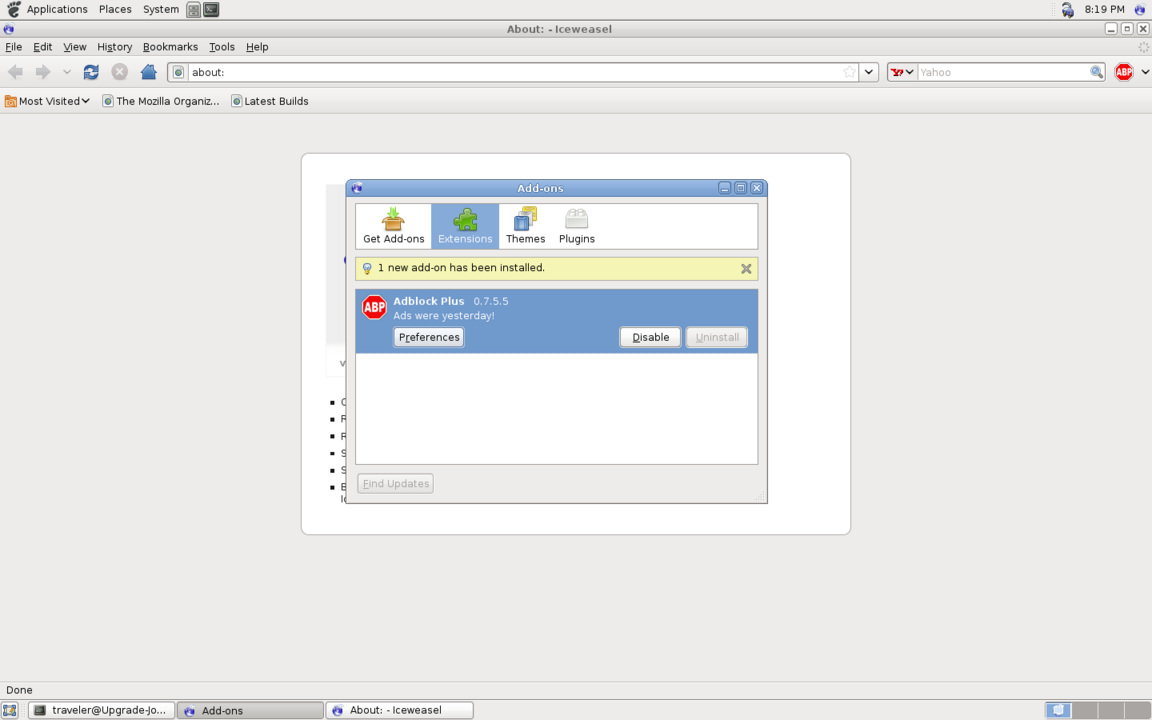Screen dimensions: 1152x720
Task: Switch to About: - Iceweasel taskbar item
Action: tap(400, 710)
